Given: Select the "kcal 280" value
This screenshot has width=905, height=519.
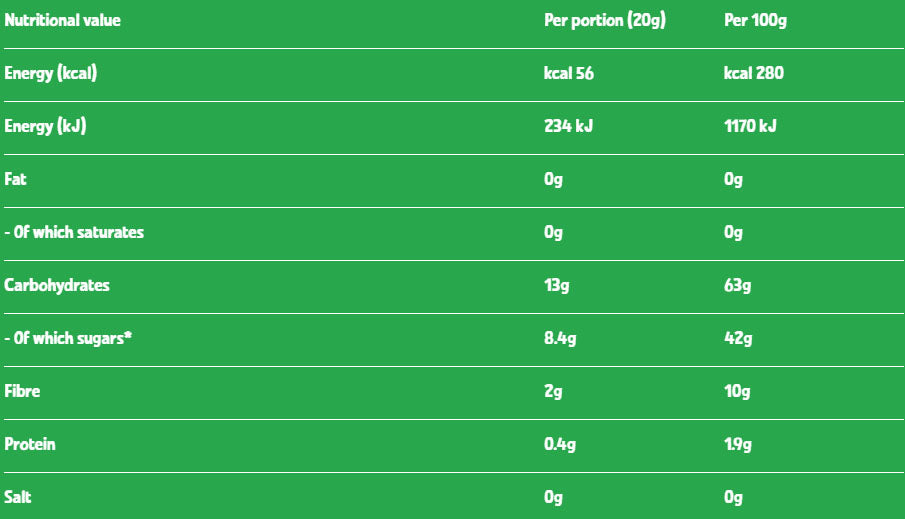Looking at the screenshot, I should (754, 73).
